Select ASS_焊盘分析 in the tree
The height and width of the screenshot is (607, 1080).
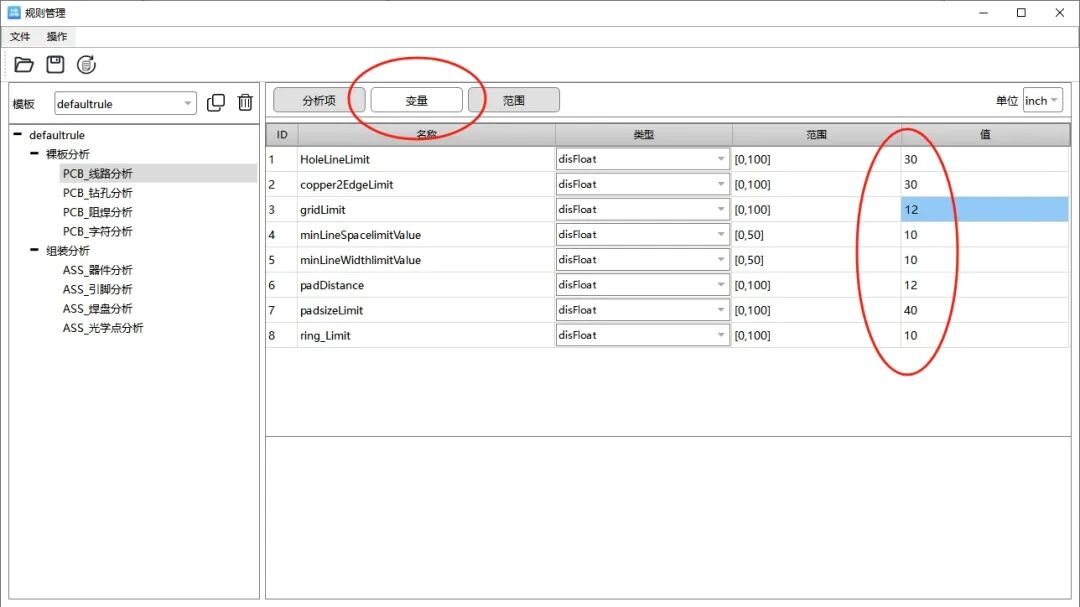point(97,309)
